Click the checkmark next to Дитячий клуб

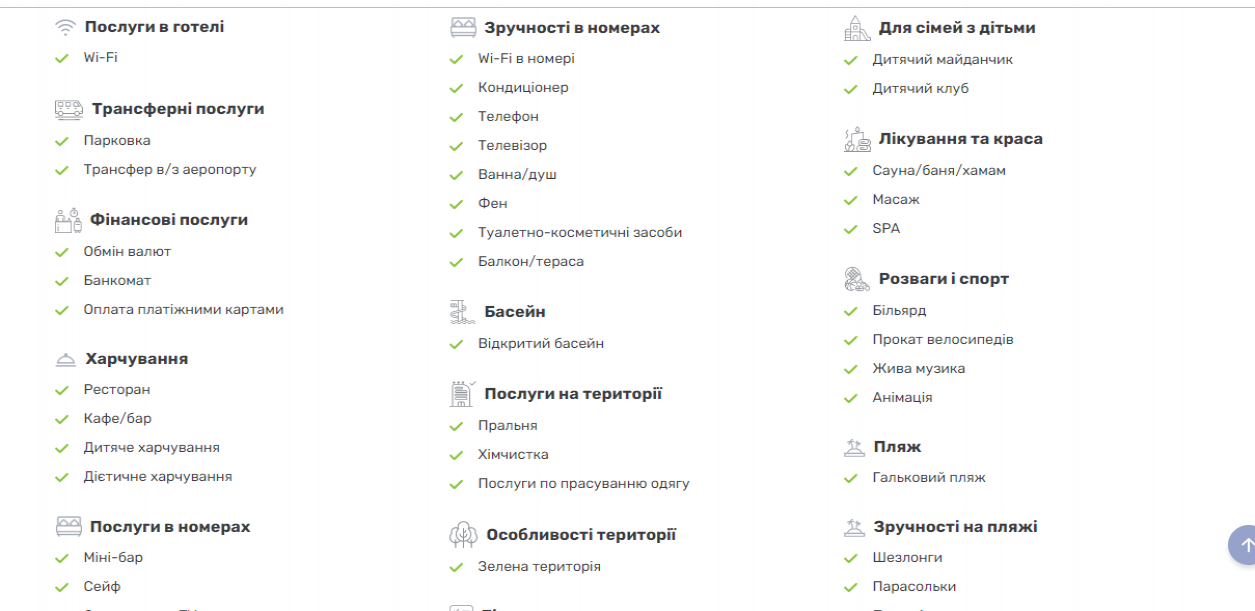(851, 89)
